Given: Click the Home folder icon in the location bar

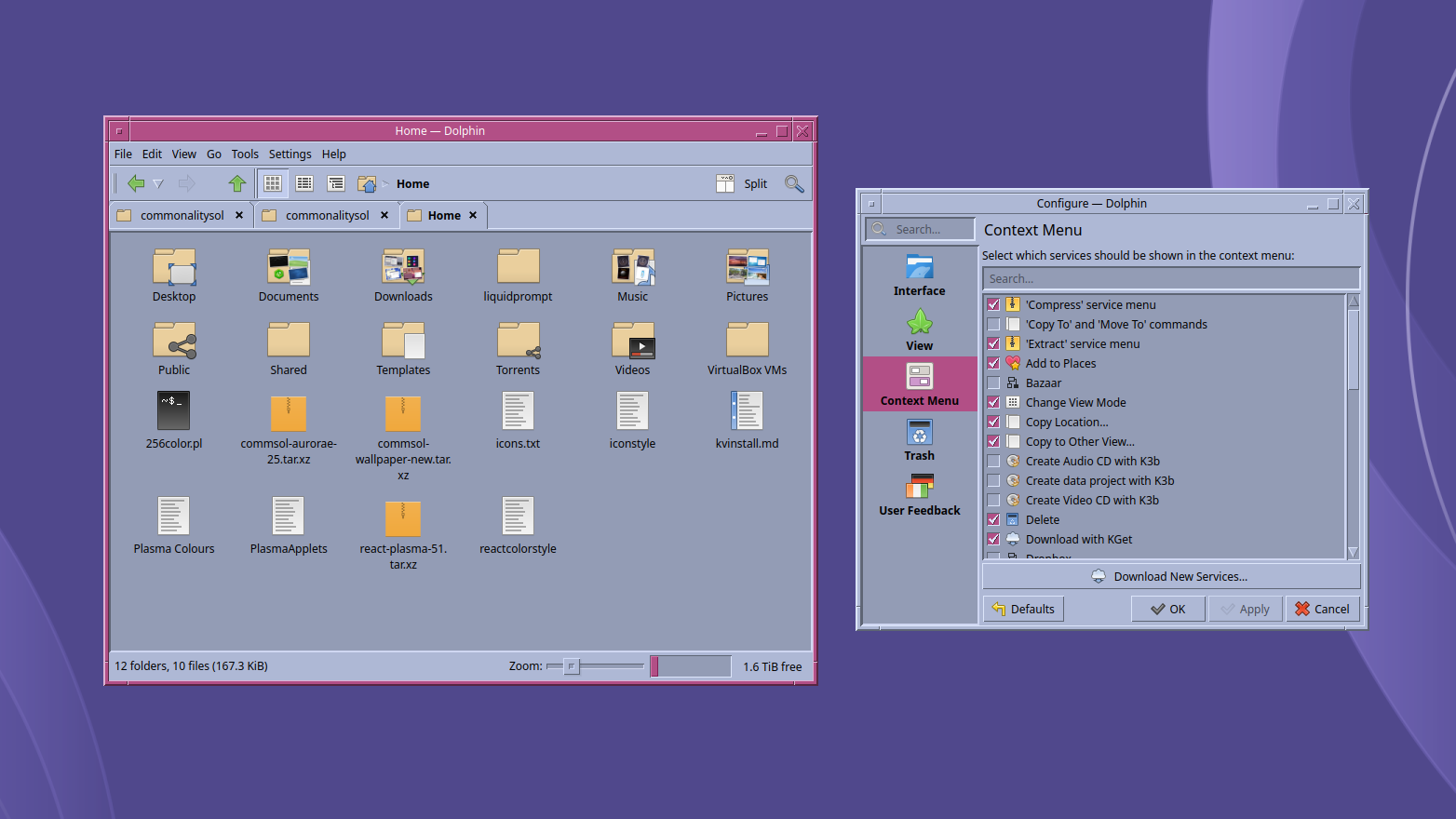Looking at the screenshot, I should pyautogui.click(x=367, y=183).
